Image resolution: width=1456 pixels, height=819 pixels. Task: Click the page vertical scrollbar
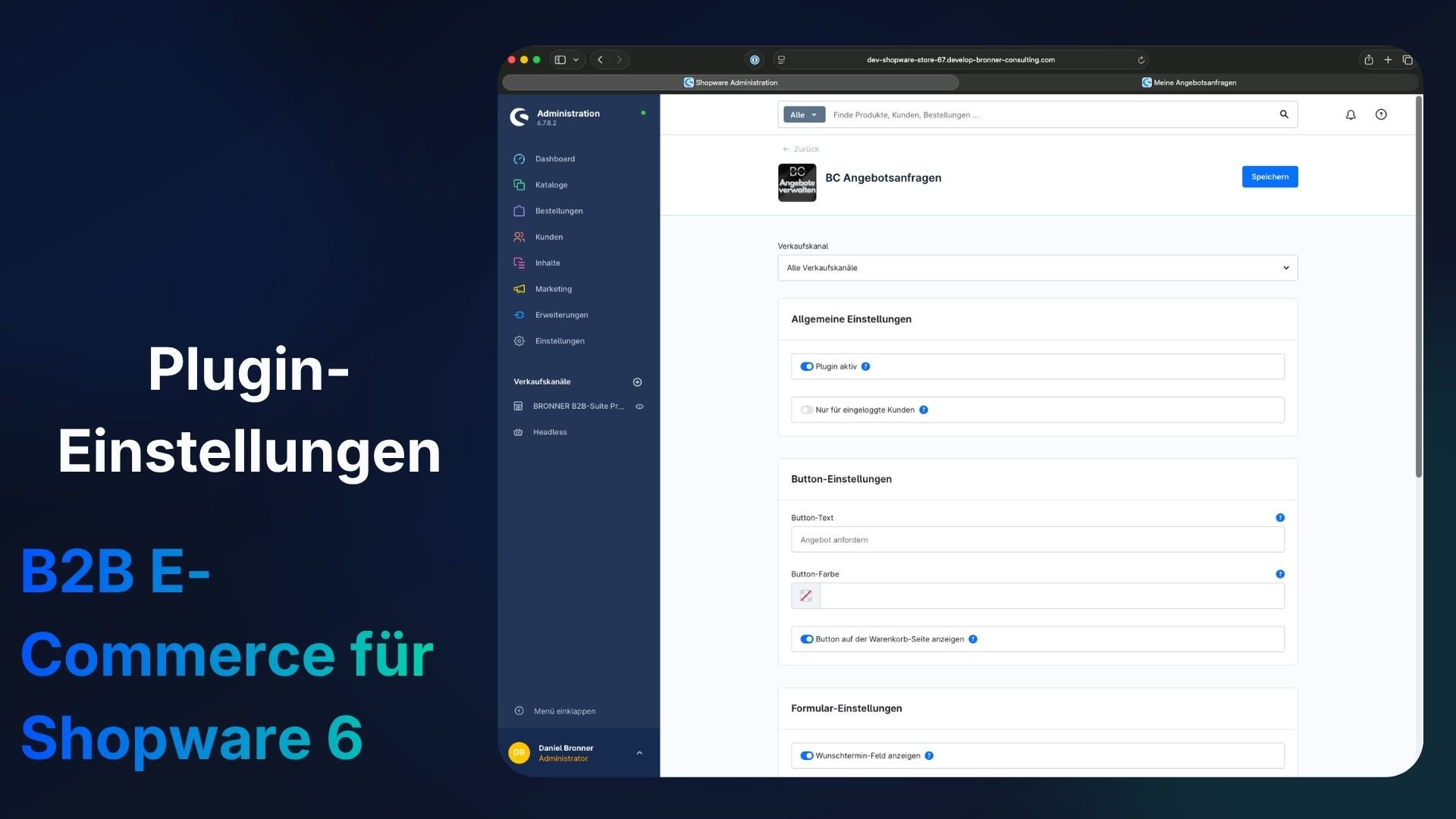point(1419,287)
